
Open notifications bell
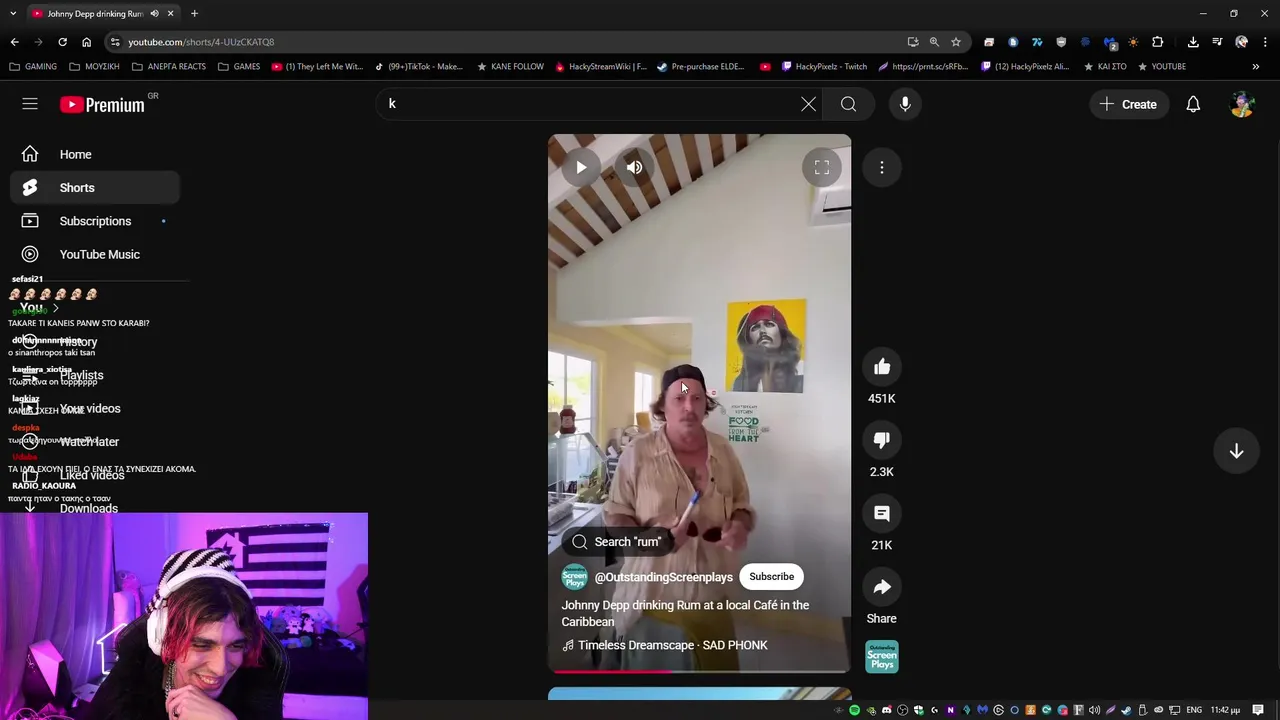click(x=1193, y=104)
